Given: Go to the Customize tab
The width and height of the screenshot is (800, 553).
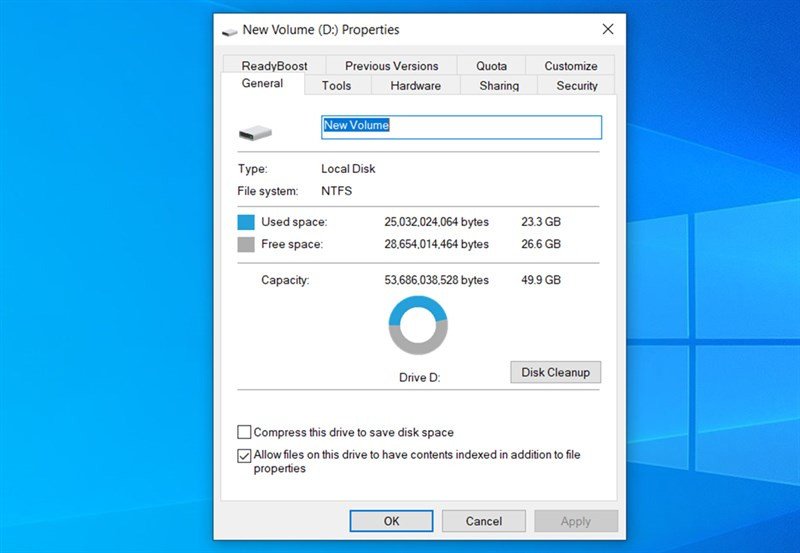Looking at the screenshot, I should (571, 66).
